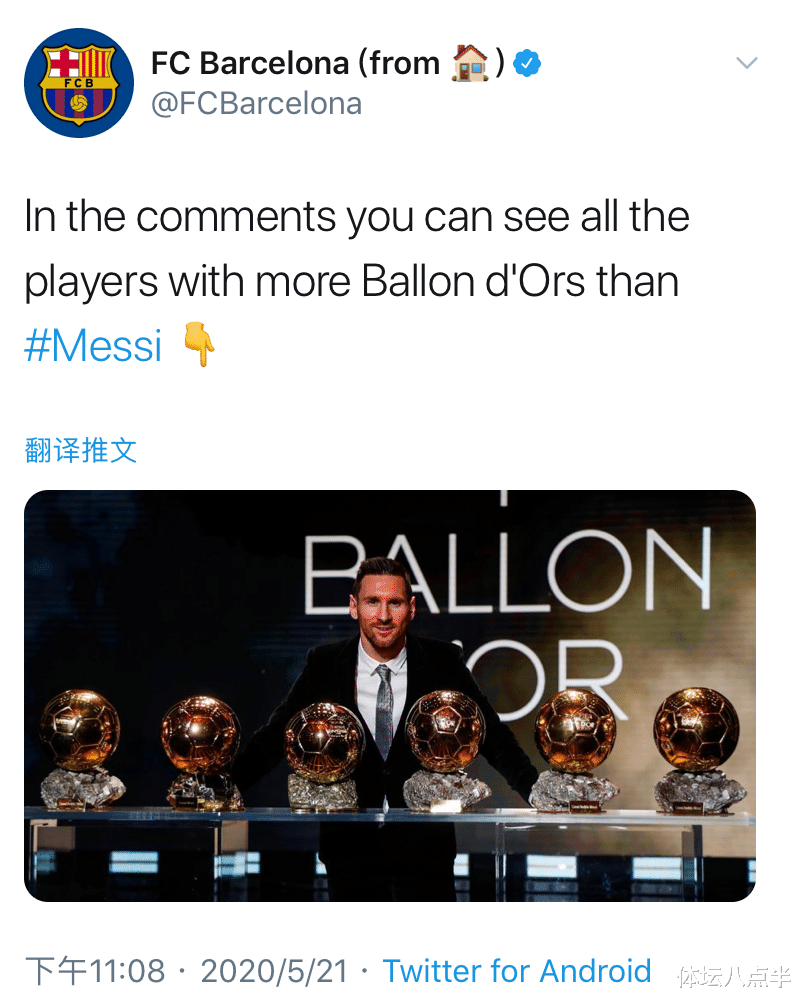Select the tweet text about Ballon d'Ors
Screen dimensions: 803x1003
click(x=356, y=250)
